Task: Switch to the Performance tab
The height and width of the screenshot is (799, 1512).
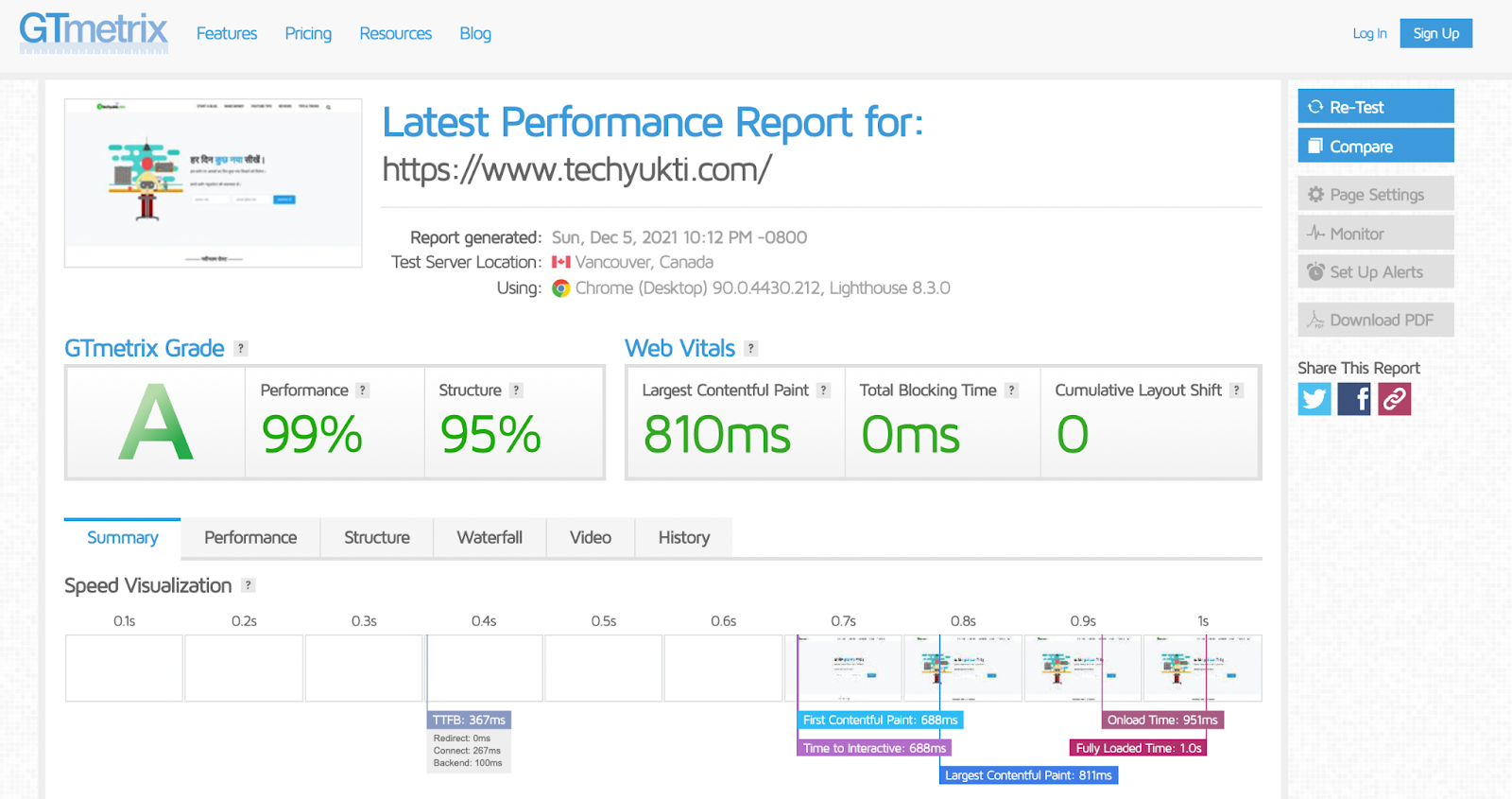Action: [x=250, y=537]
